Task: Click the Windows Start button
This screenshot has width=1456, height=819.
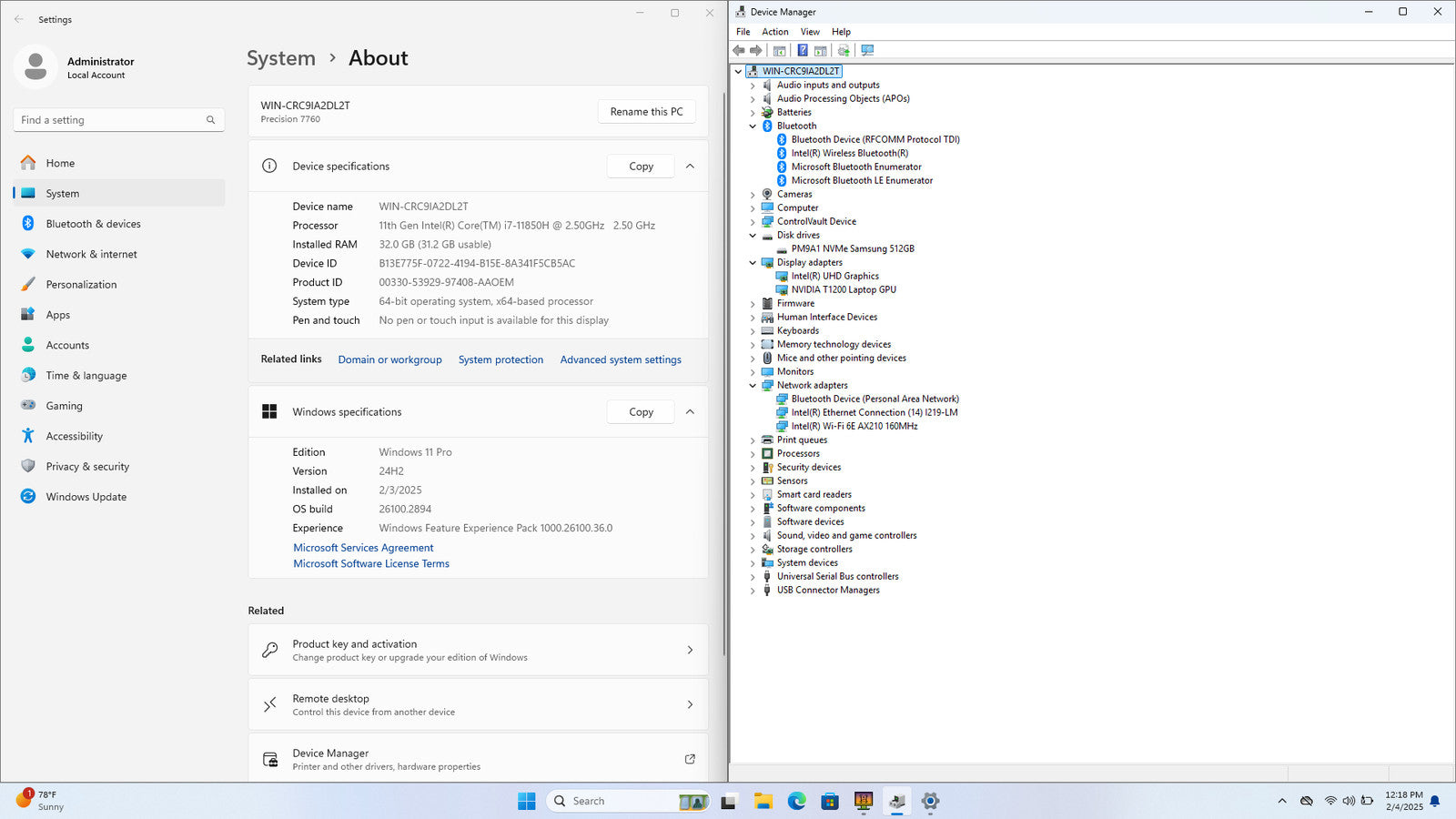Action: point(526,801)
